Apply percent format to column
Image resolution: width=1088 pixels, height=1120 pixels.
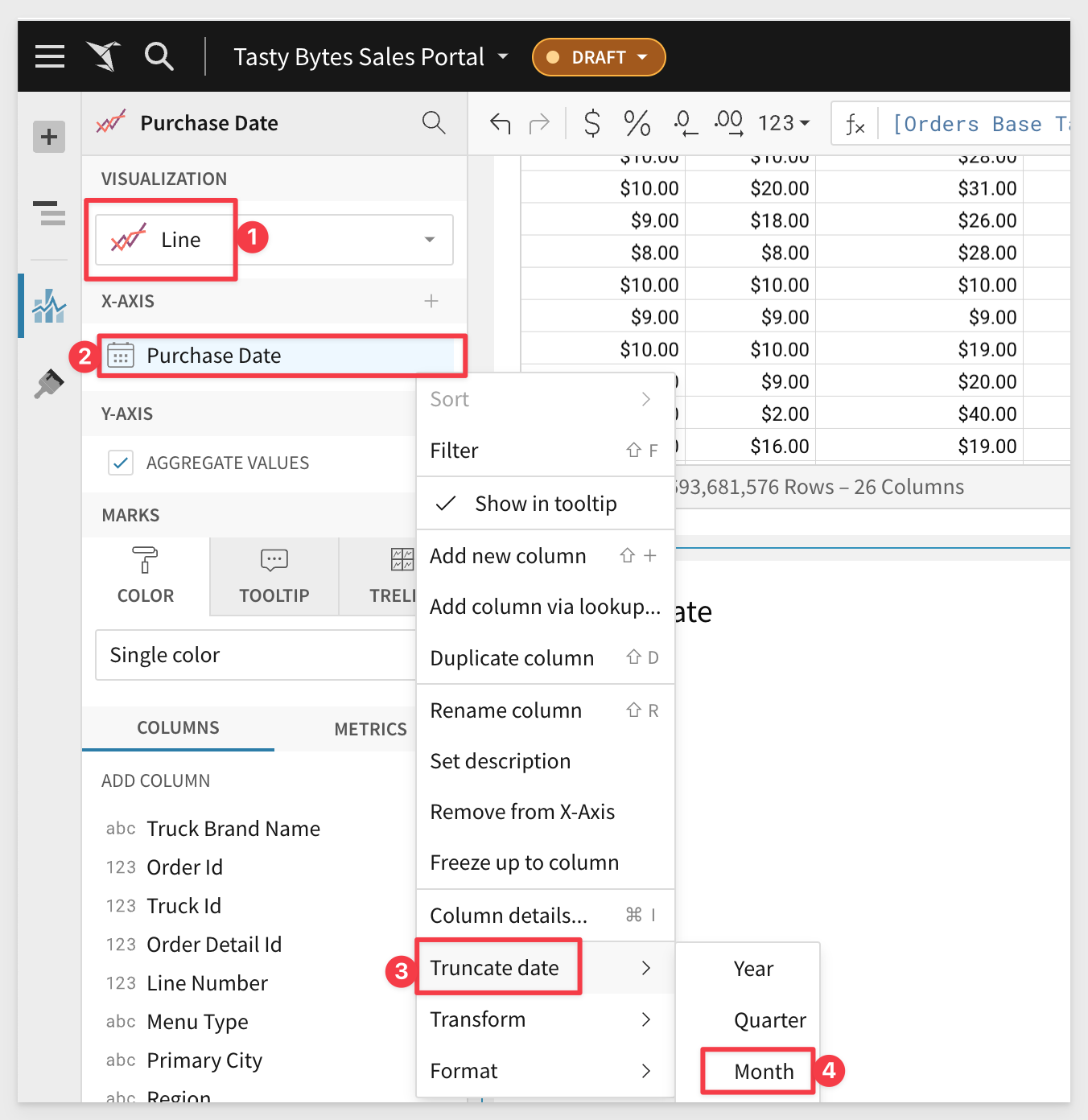(x=637, y=123)
